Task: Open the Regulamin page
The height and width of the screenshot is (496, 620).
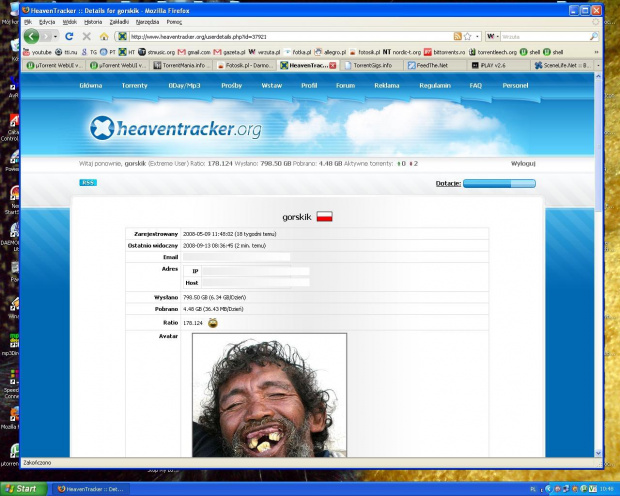Action: coord(435,85)
